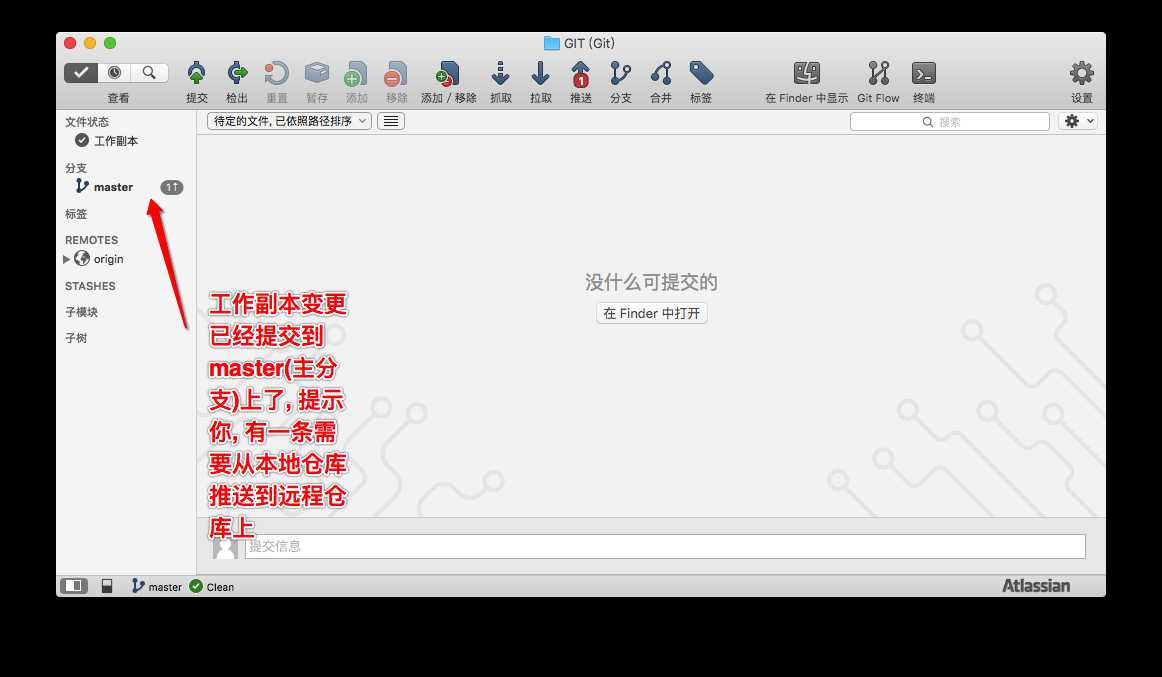This screenshot has height=677, width=1162.
Task: Click the 暂存 (stash) toolbar icon
Action: point(316,74)
